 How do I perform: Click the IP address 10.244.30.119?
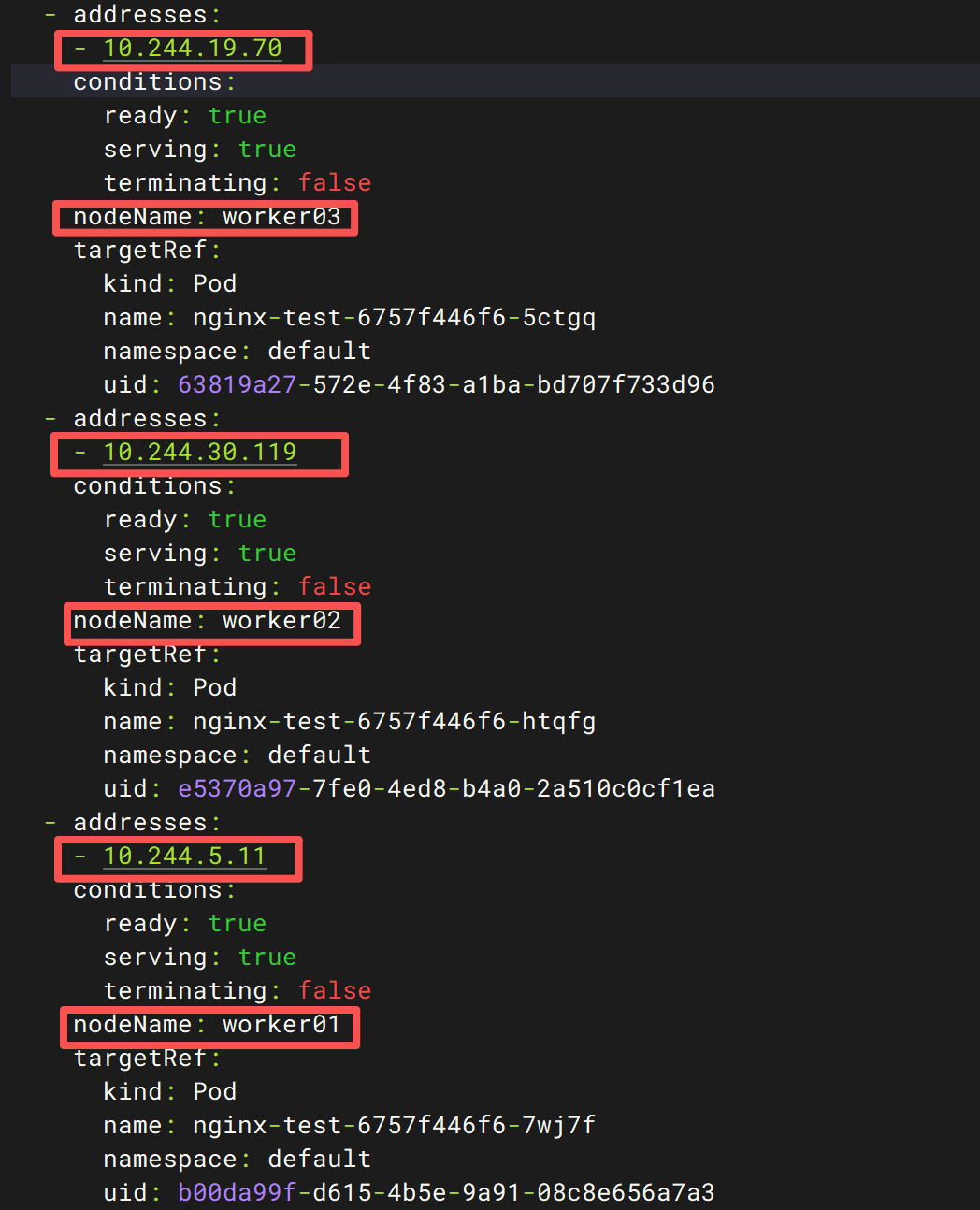pyautogui.click(x=200, y=452)
